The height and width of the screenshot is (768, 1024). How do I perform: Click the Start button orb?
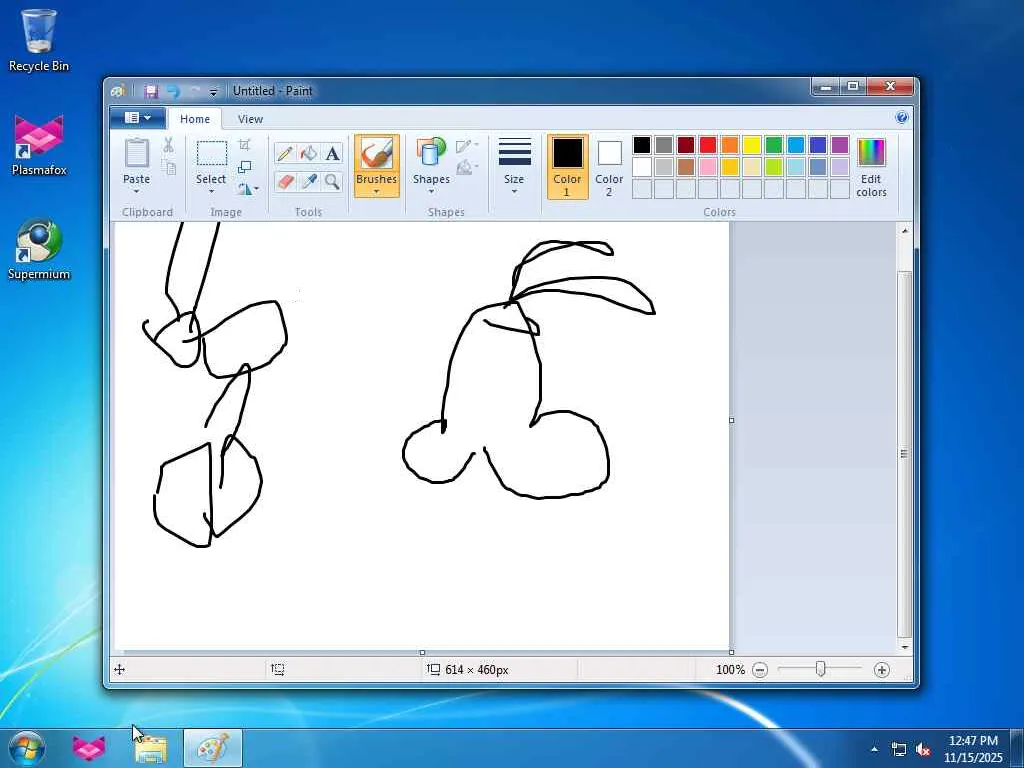(27, 748)
